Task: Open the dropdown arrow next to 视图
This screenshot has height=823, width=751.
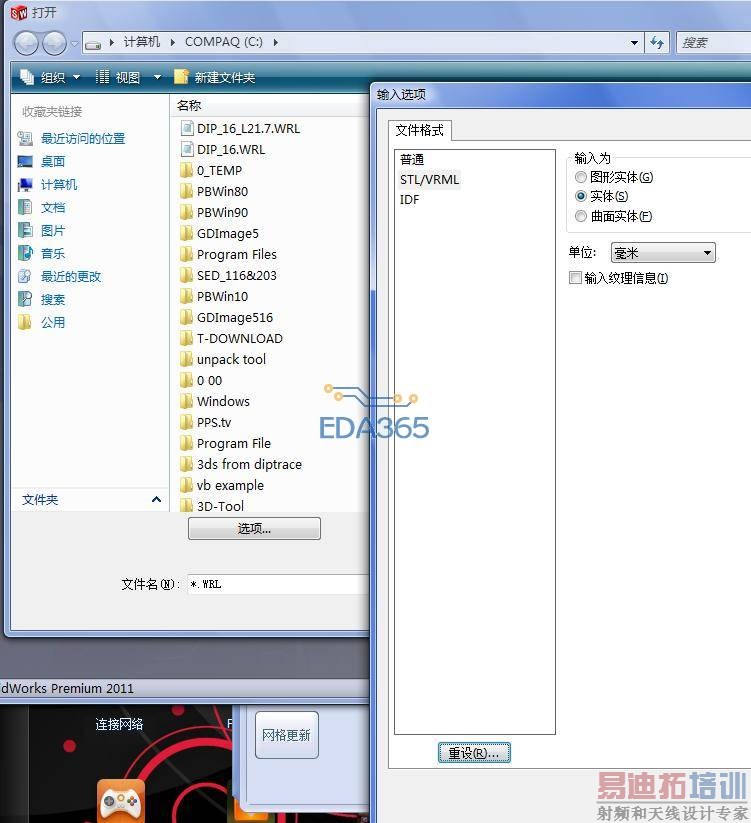Action: coord(157,78)
